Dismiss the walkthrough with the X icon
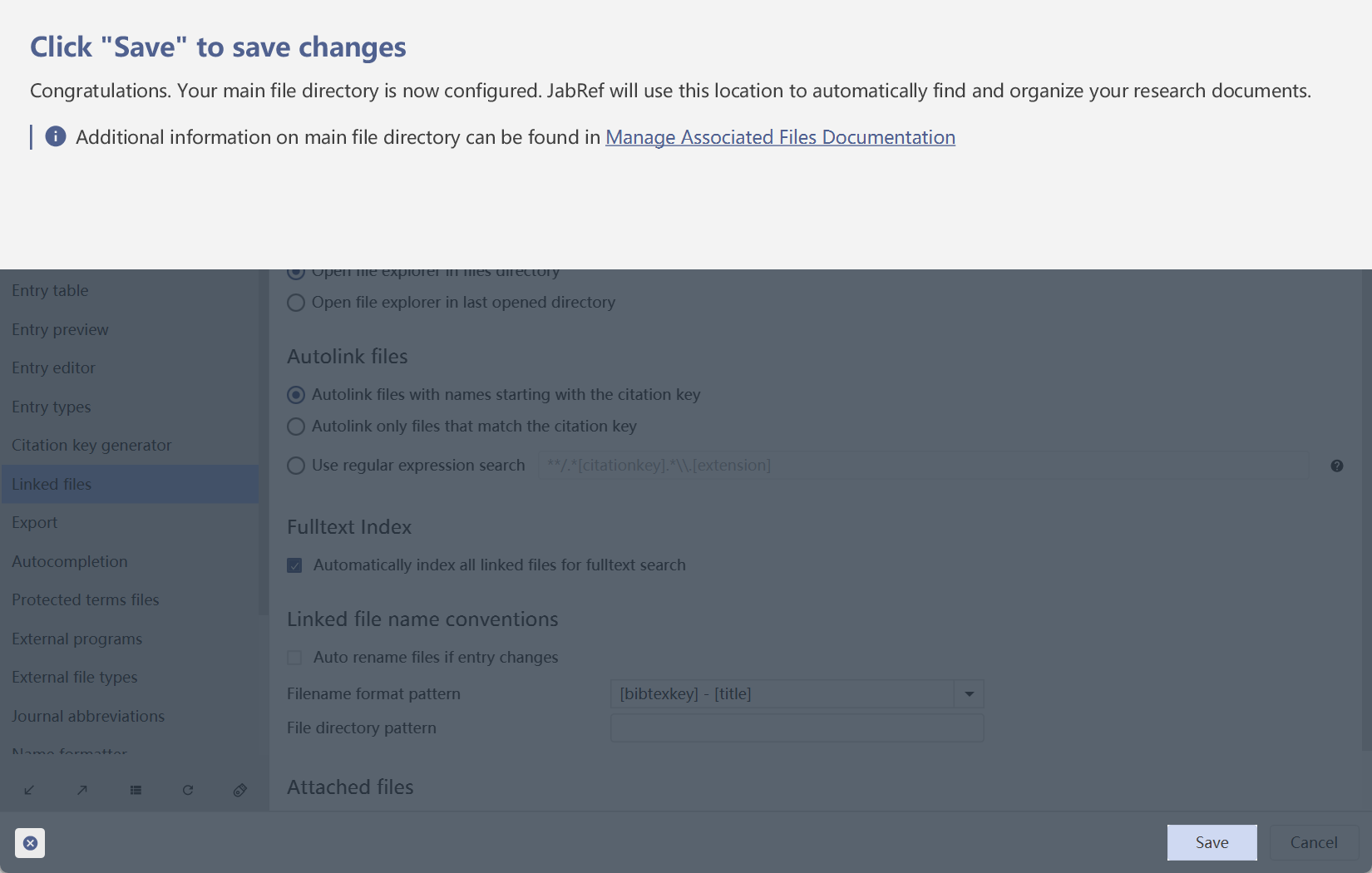 click(x=30, y=843)
